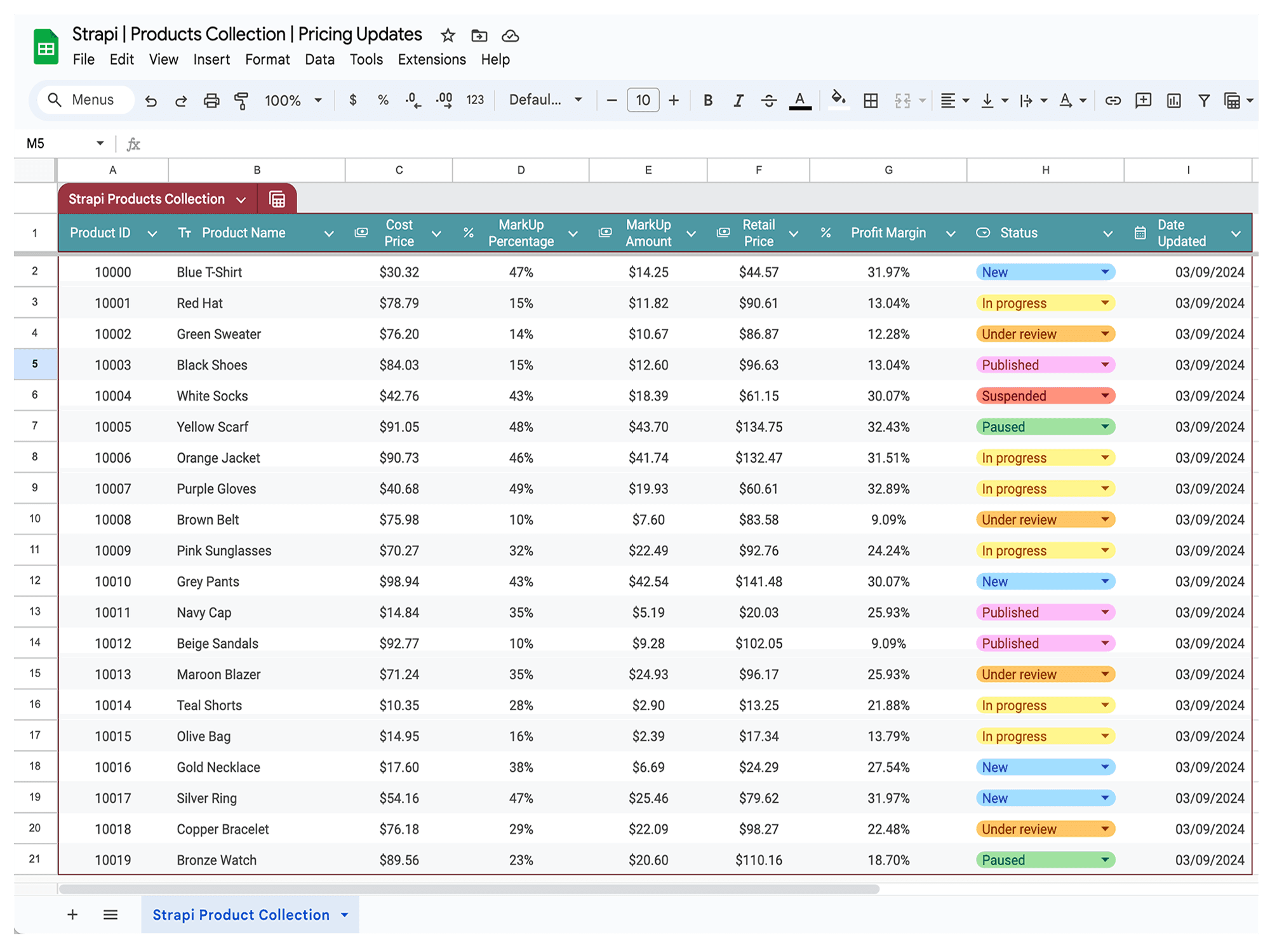Image resolution: width=1270 pixels, height=952 pixels.
Task: Decrease decimal places icon
Action: tap(413, 100)
